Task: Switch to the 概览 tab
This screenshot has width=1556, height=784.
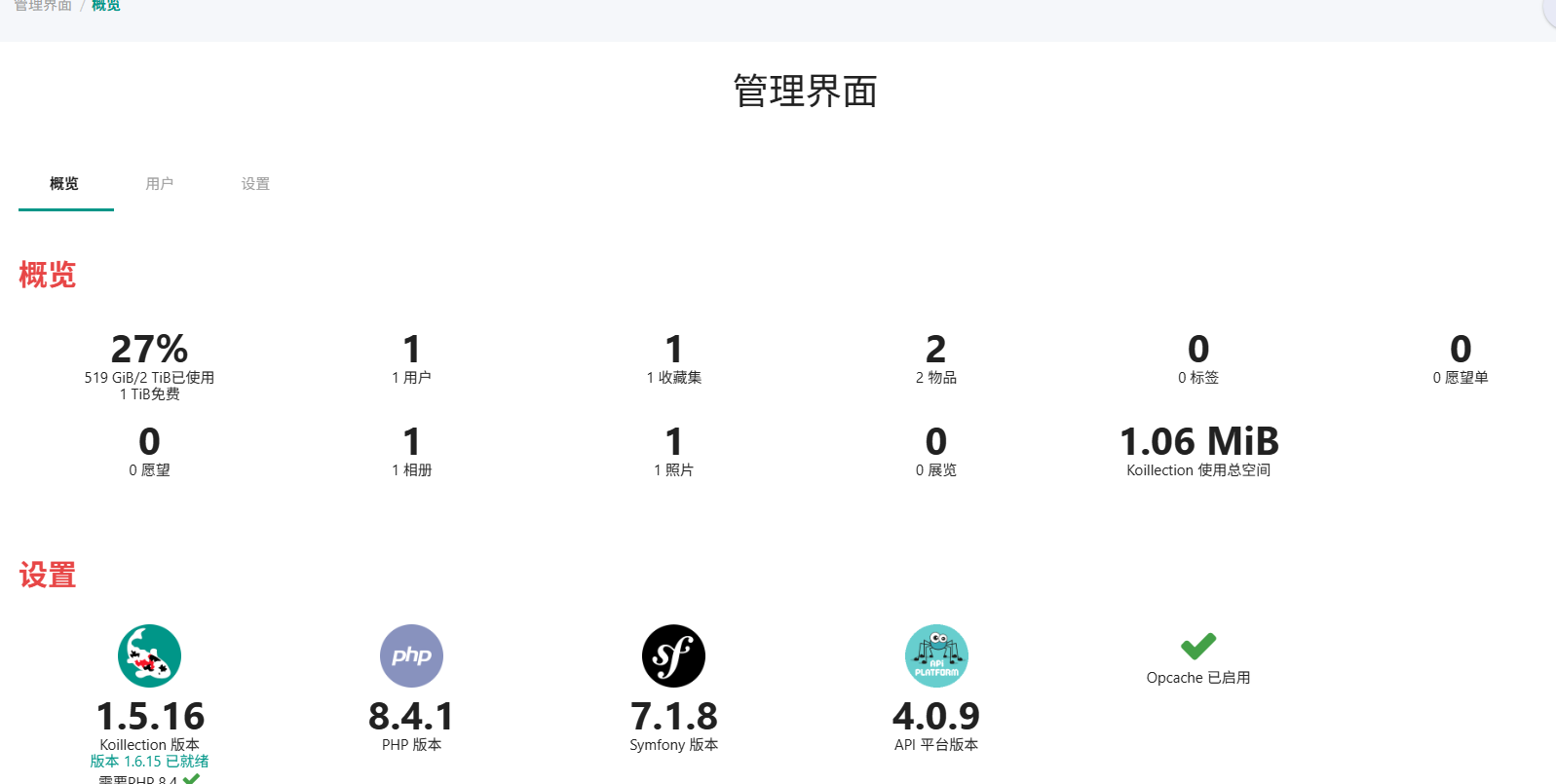Action: pyautogui.click(x=65, y=184)
